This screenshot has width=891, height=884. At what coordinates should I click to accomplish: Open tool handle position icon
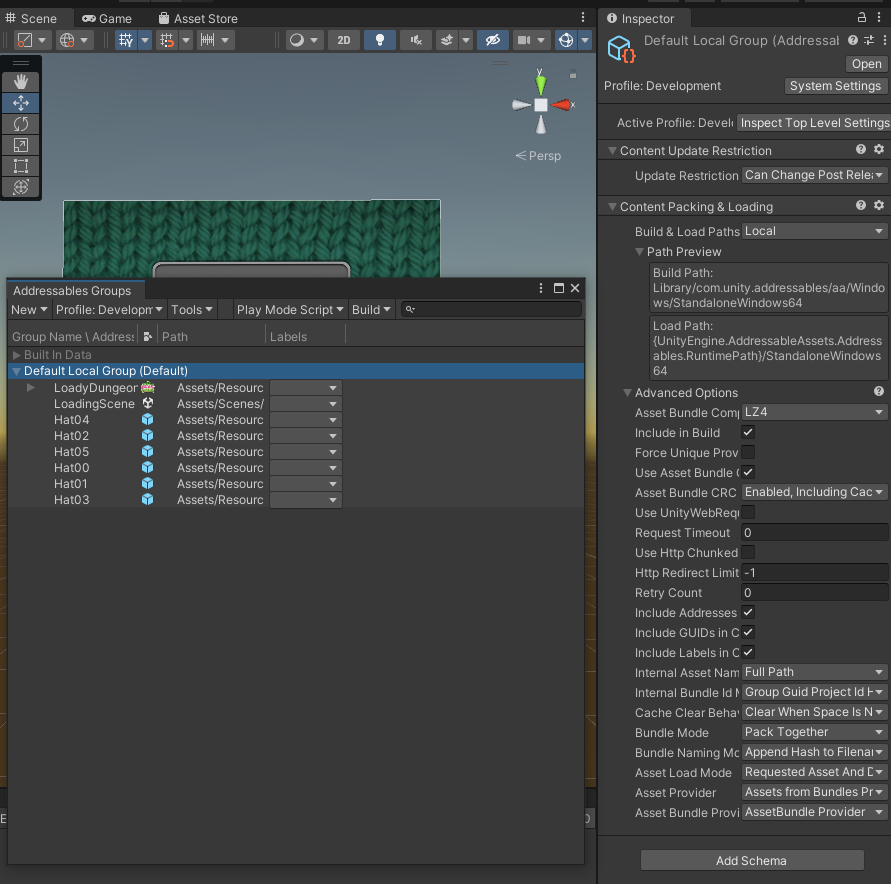click(26, 40)
